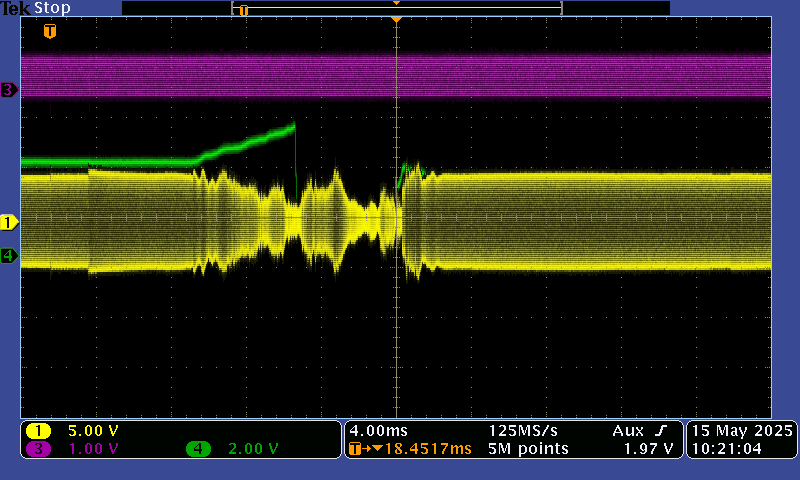This screenshot has height=480, width=800.
Task: Toggle the channel 3 badge showing 1.00 V
Action: tap(39, 449)
